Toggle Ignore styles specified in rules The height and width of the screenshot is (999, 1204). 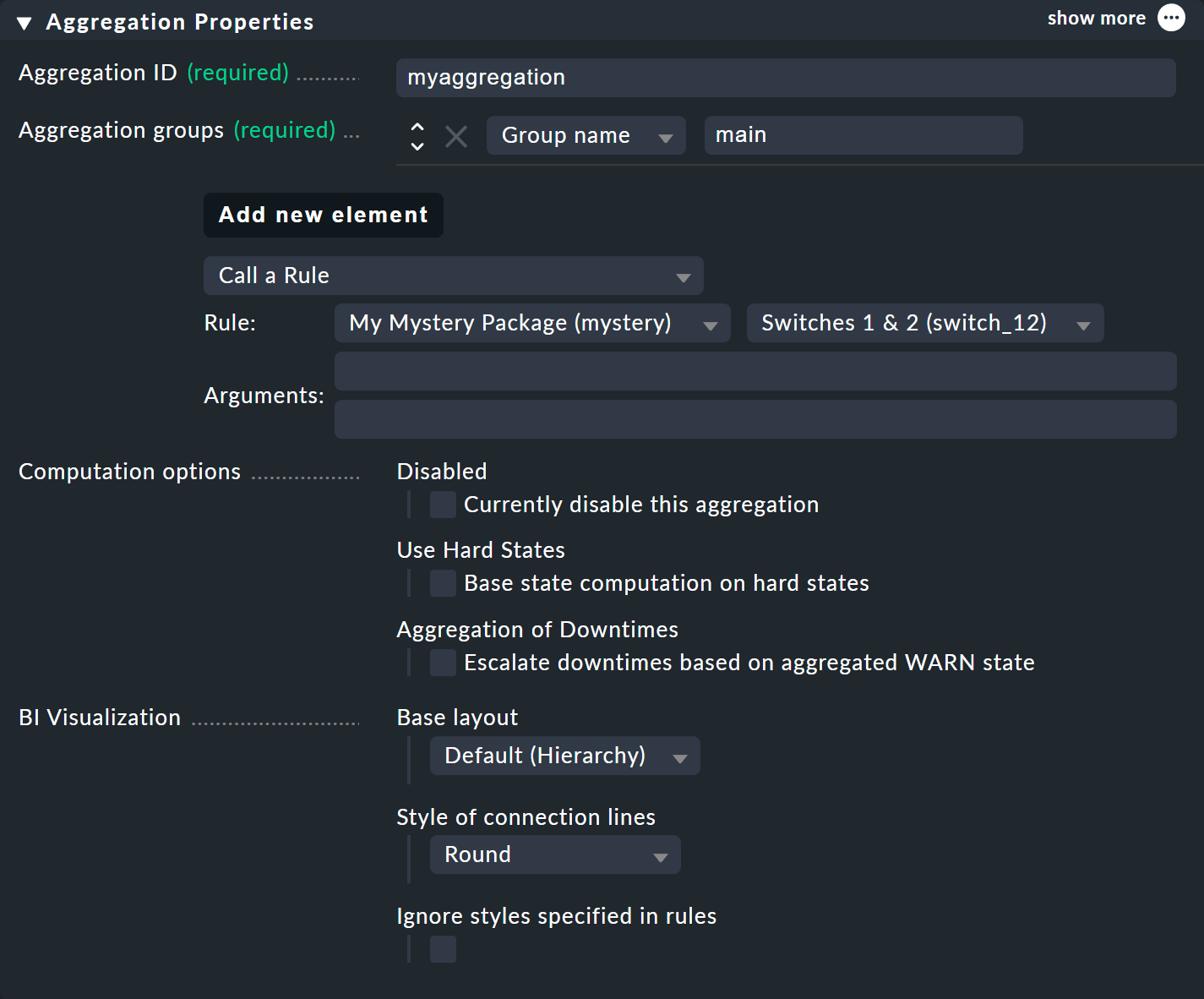click(x=443, y=949)
